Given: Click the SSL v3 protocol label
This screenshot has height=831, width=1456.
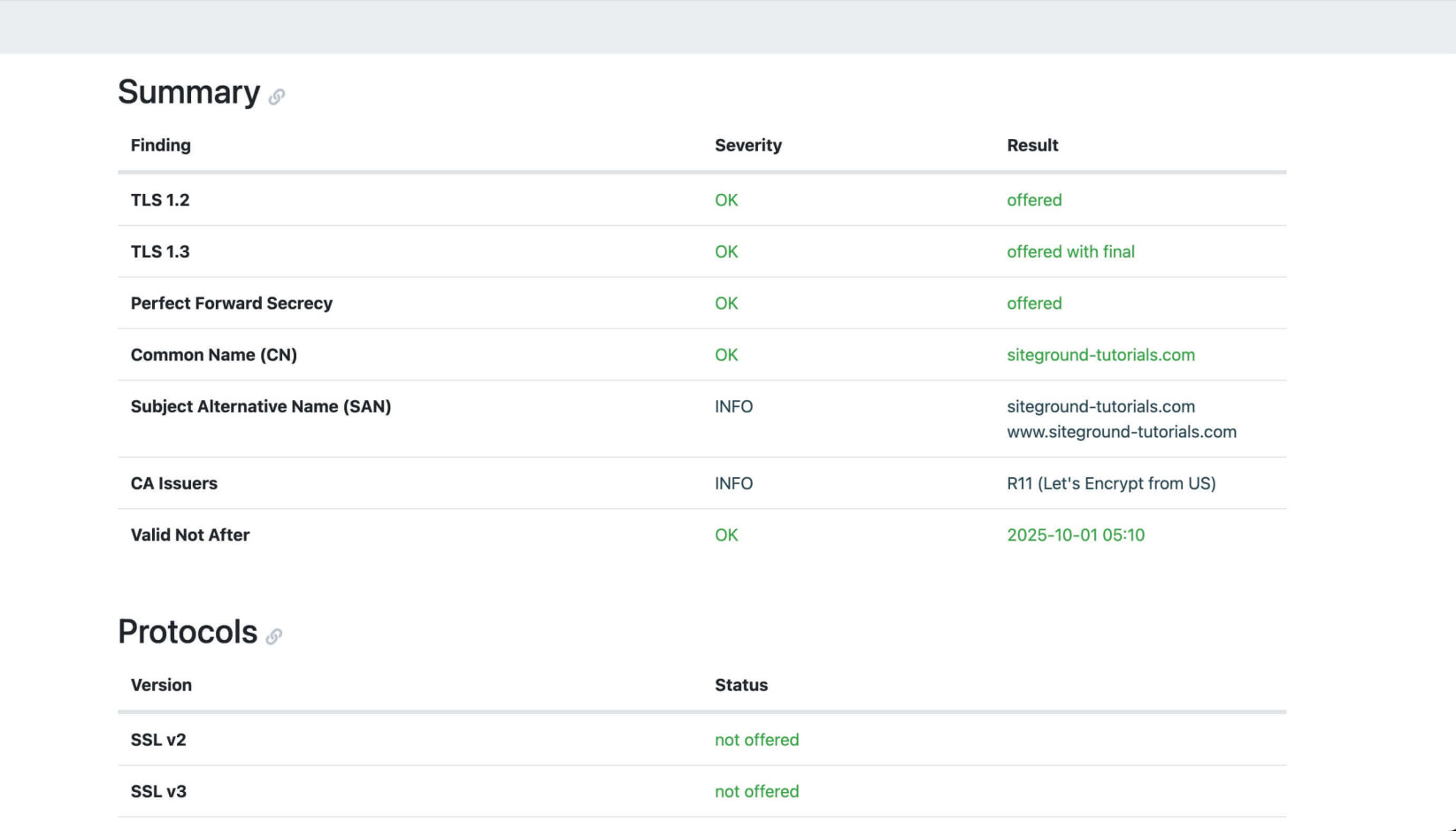Looking at the screenshot, I should point(158,791).
